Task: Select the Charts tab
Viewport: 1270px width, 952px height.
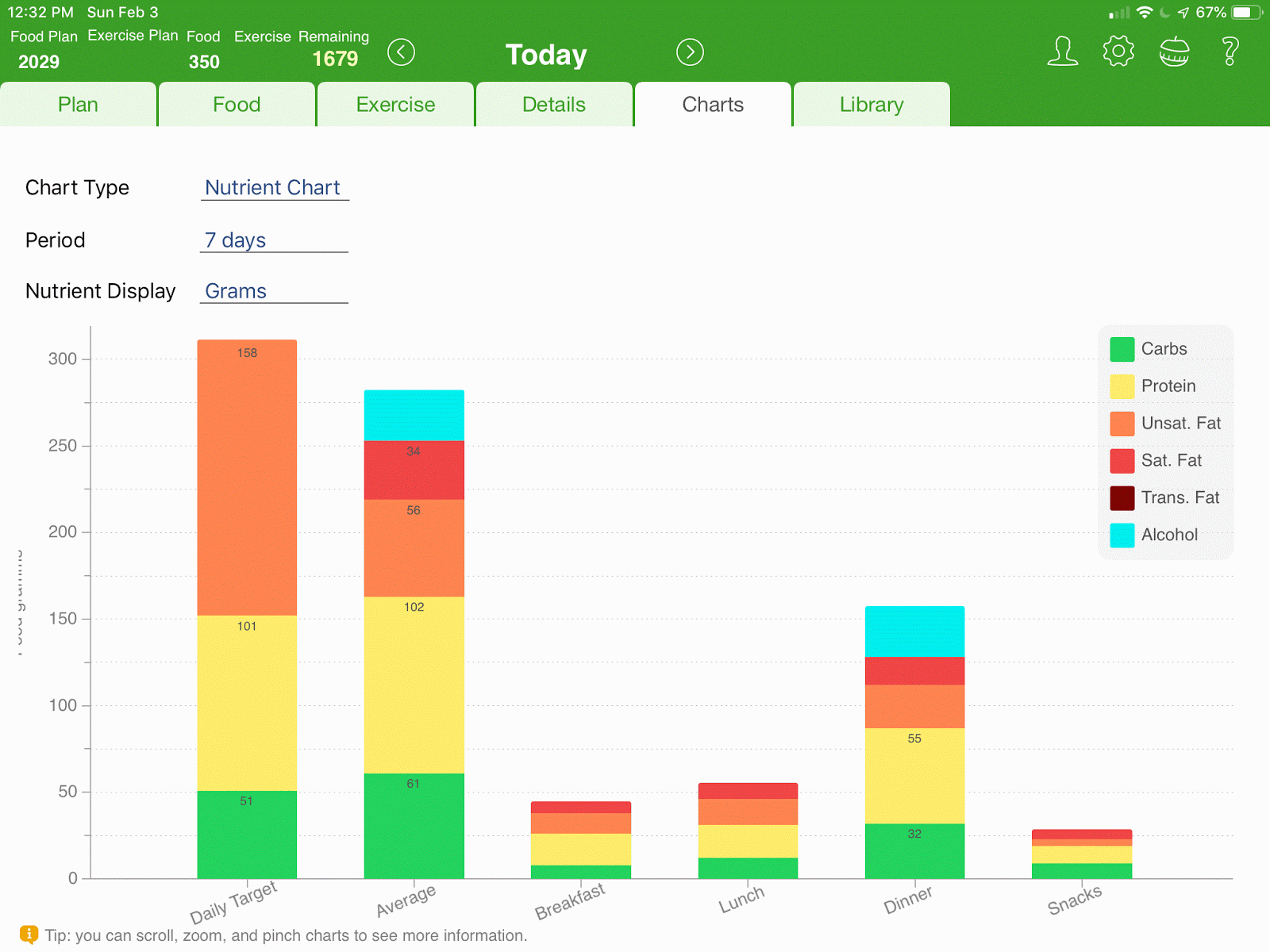Action: [x=713, y=104]
